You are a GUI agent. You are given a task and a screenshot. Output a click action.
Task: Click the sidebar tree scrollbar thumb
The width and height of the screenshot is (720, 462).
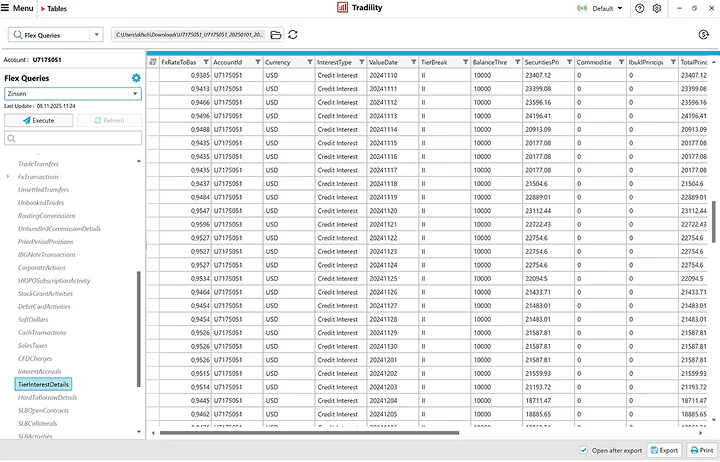pyautogui.click(x=139, y=329)
